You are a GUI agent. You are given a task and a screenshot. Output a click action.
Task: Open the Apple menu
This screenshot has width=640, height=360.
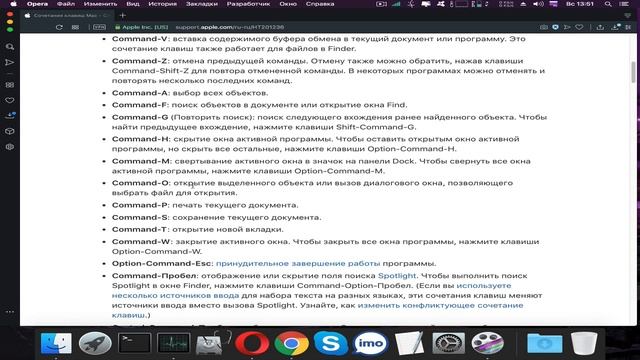(x=13, y=4)
